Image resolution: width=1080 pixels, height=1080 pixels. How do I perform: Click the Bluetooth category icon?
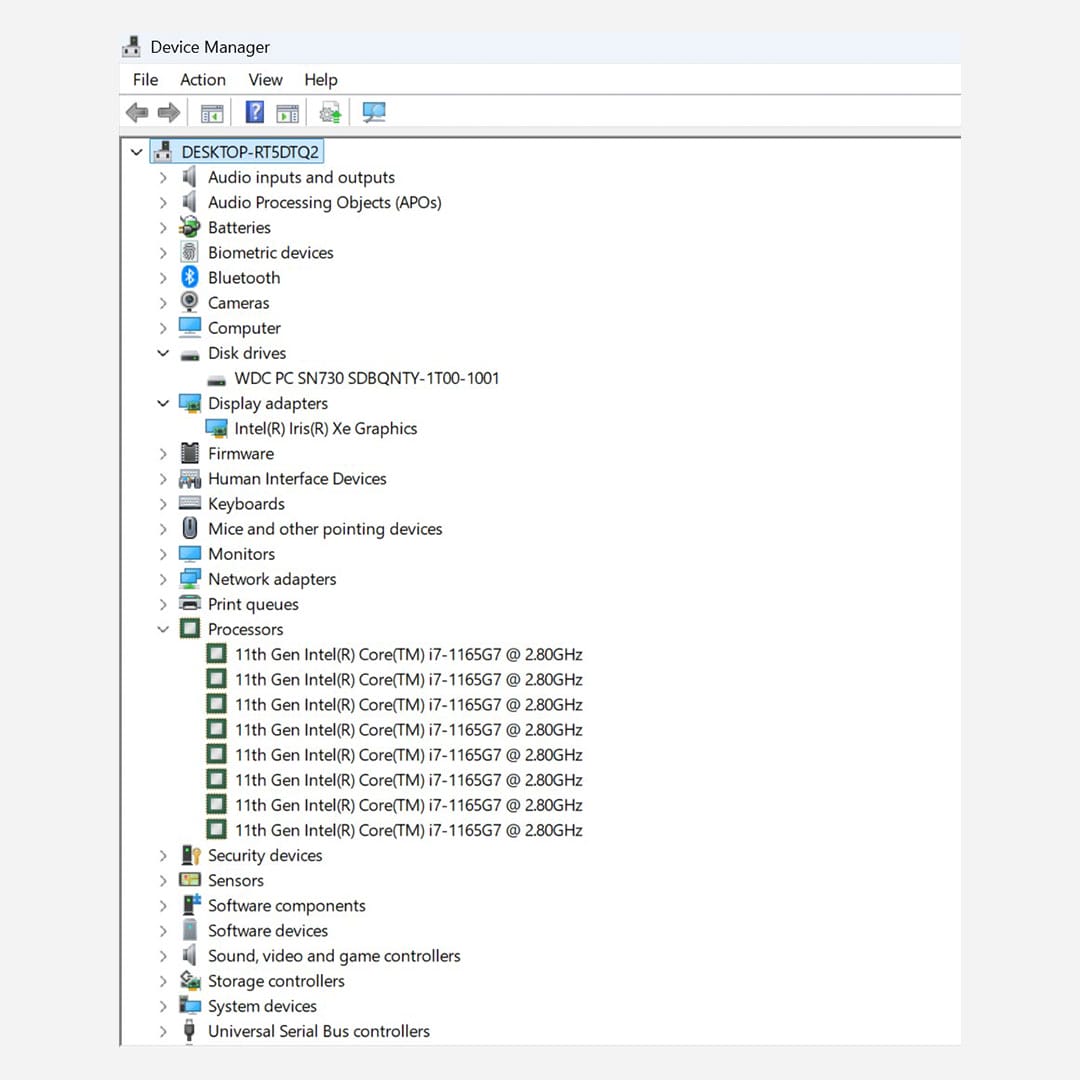click(x=190, y=278)
